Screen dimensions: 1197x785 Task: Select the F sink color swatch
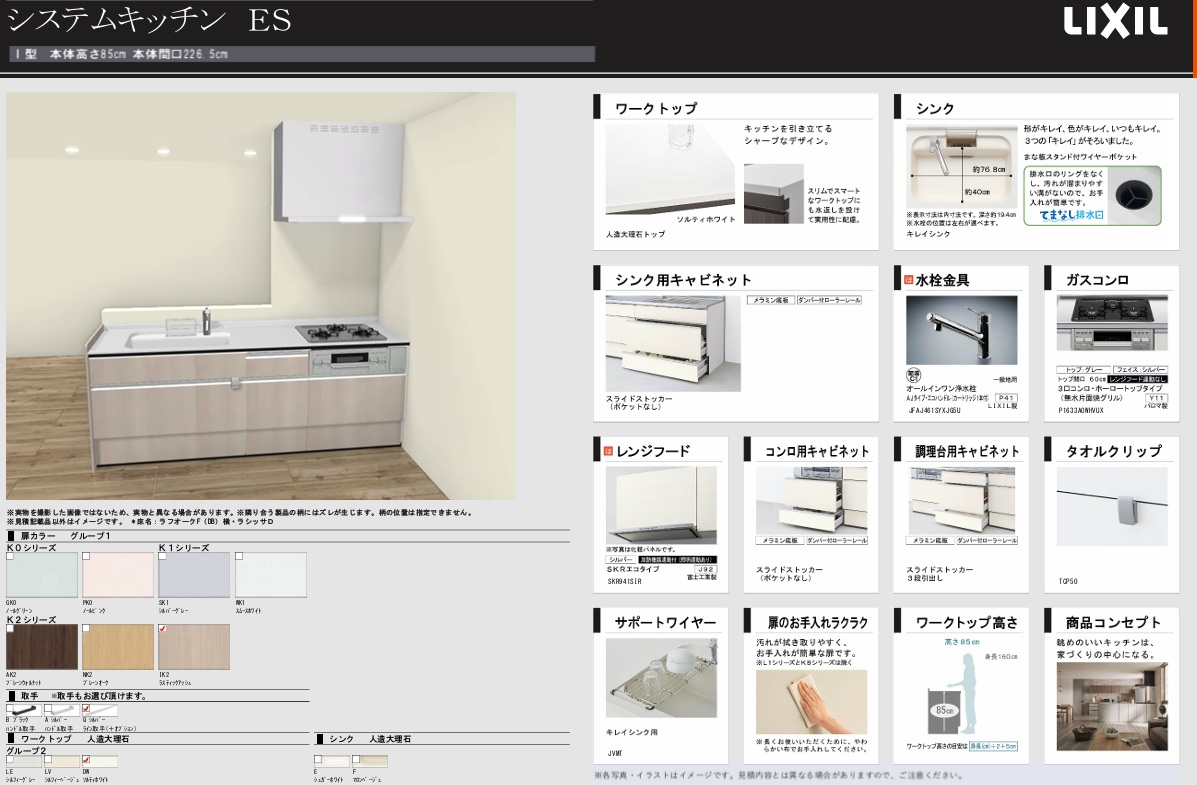(x=369, y=761)
